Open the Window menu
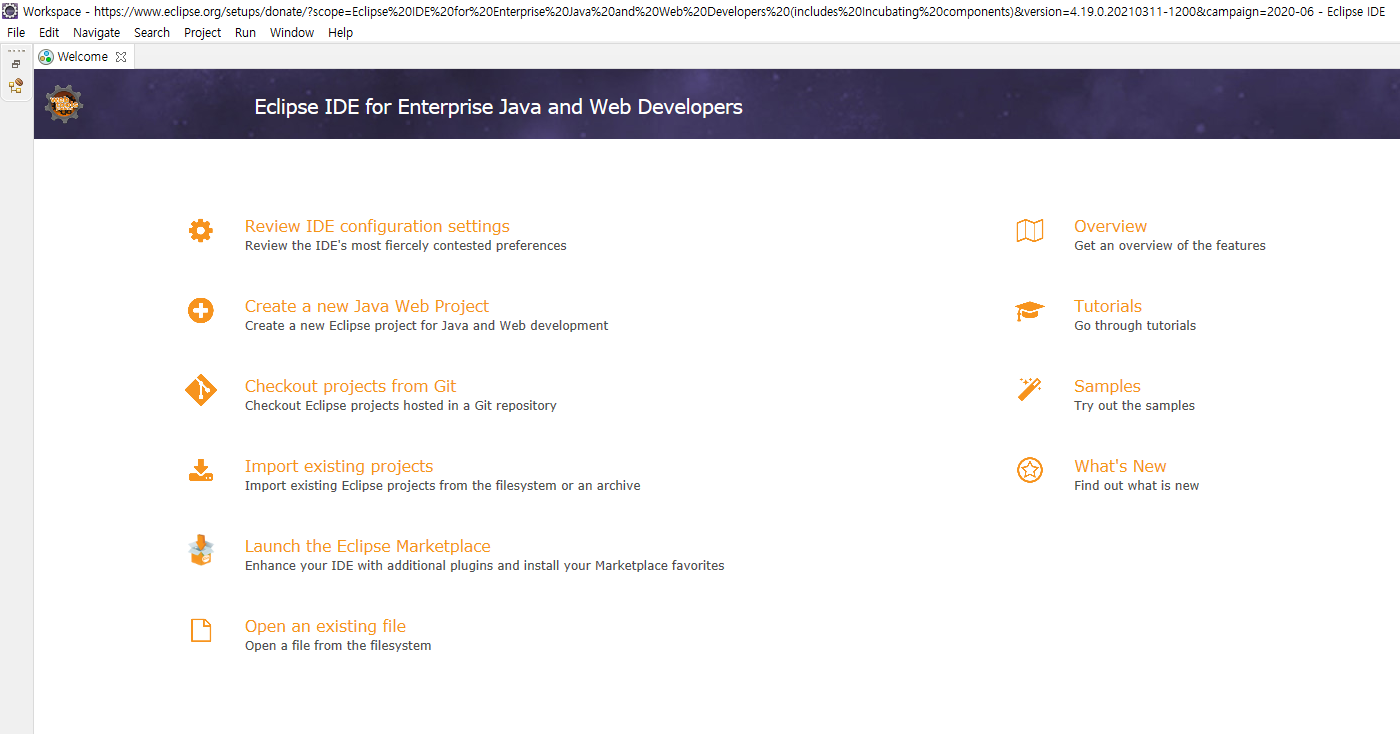The image size is (1400, 734). click(x=292, y=32)
